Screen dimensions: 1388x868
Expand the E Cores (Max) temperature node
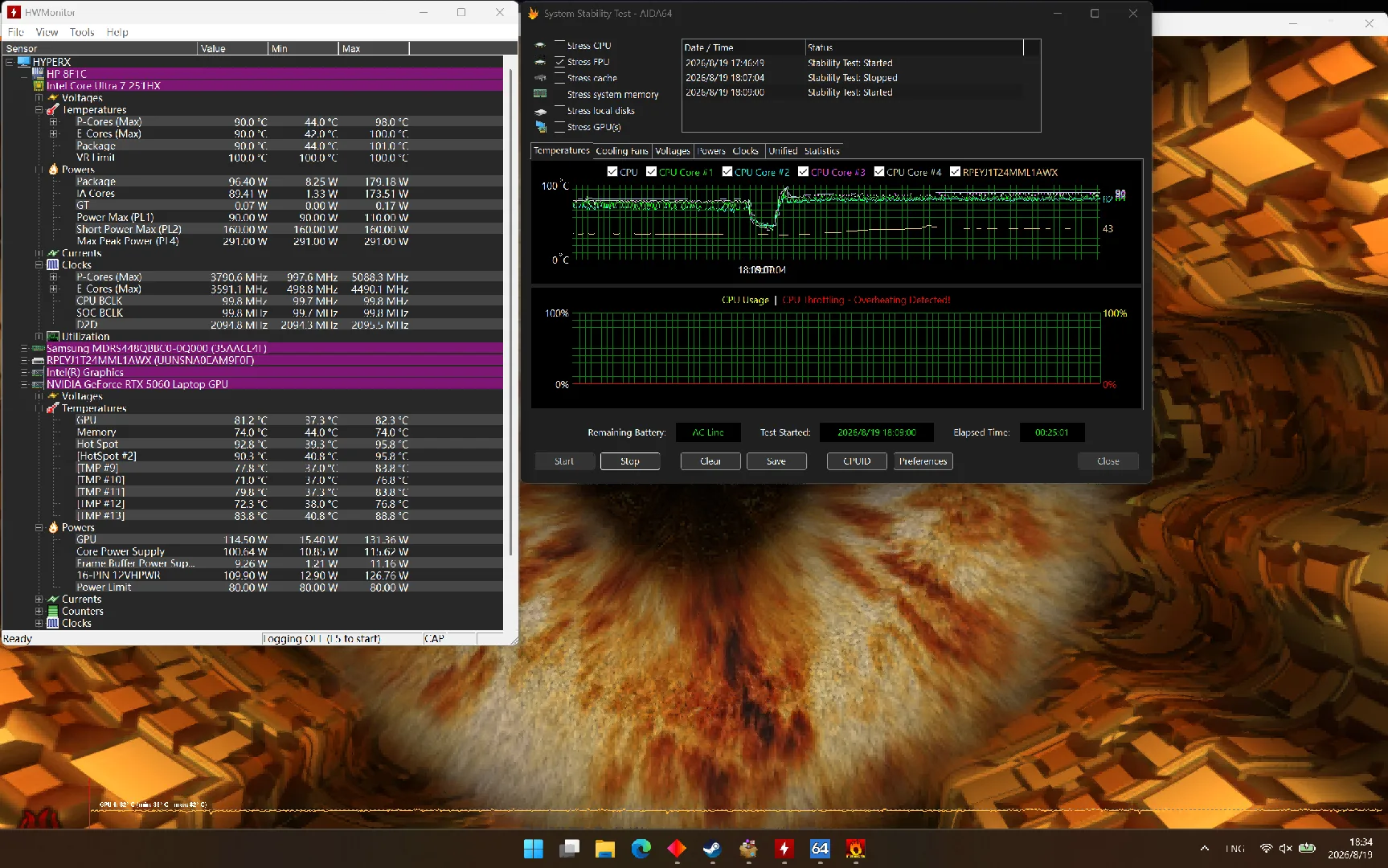tap(54, 134)
